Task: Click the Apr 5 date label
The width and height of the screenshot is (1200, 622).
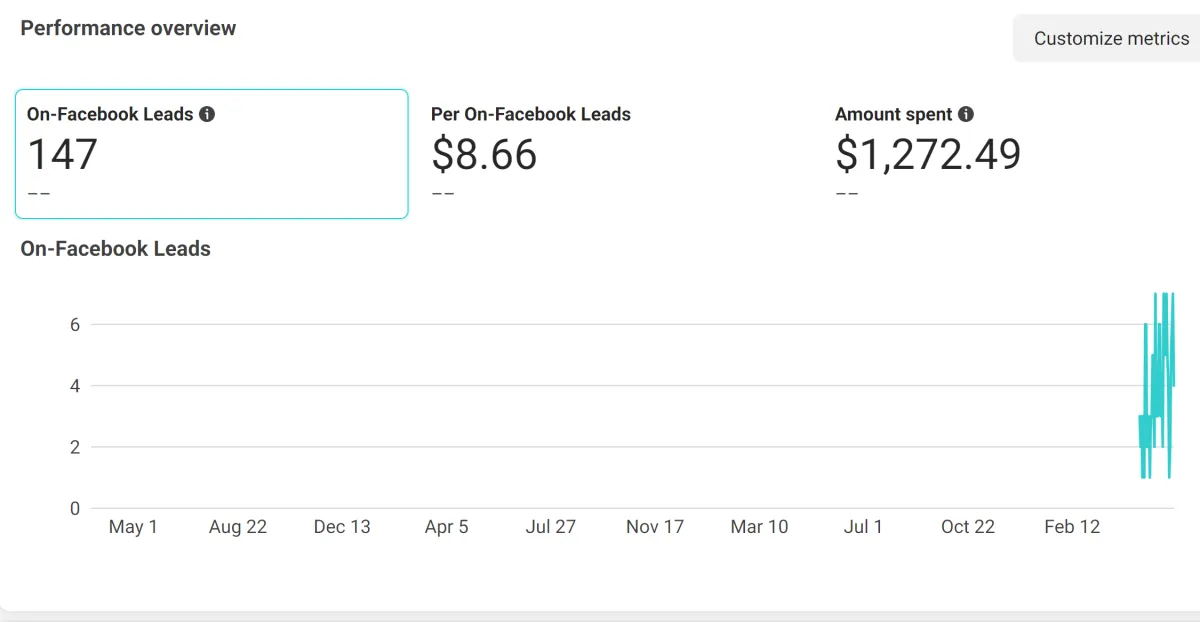Action: point(446,527)
